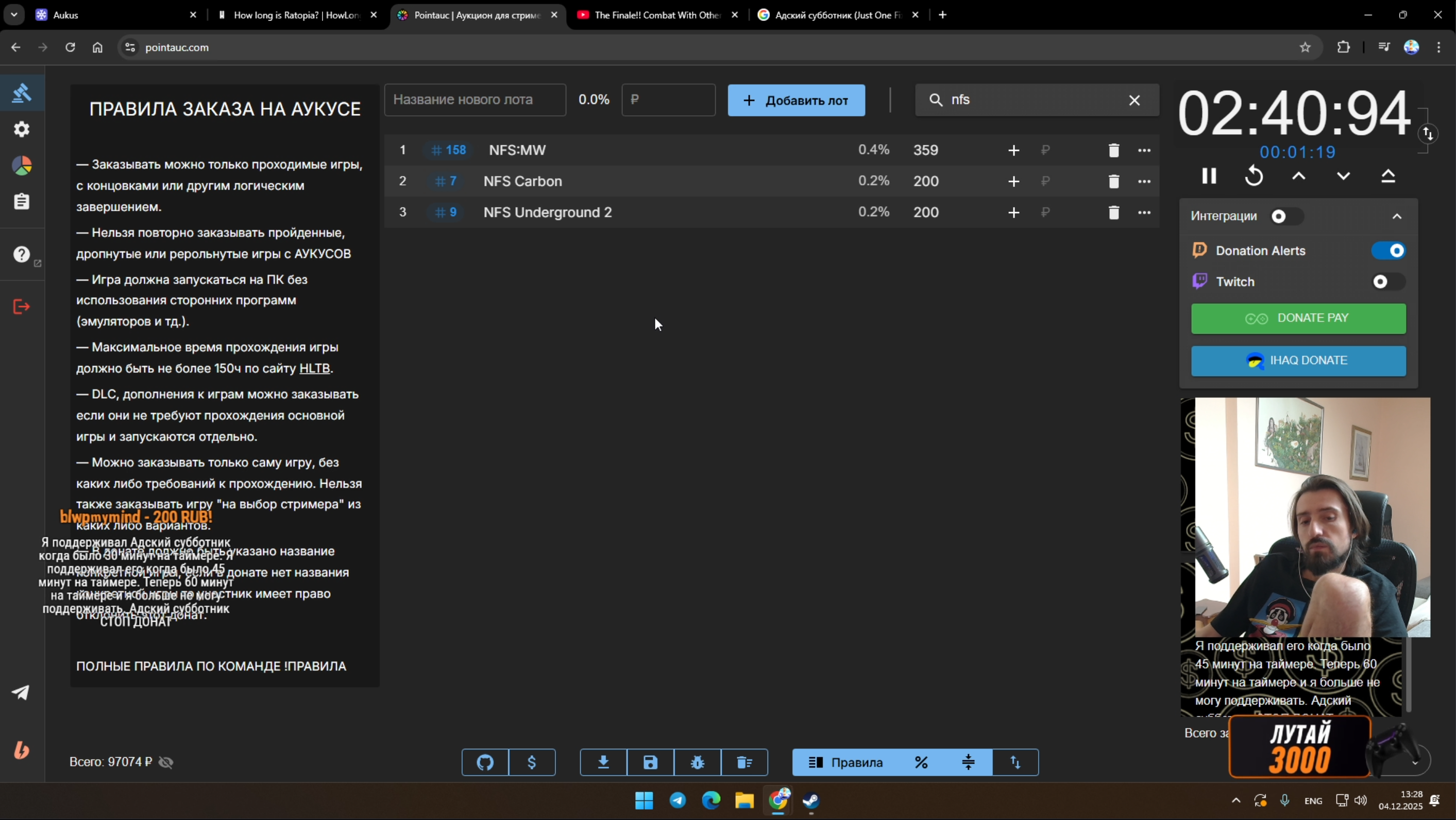Open more options for NFS Underground 2
This screenshot has height=820, width=1456.
1144,213
